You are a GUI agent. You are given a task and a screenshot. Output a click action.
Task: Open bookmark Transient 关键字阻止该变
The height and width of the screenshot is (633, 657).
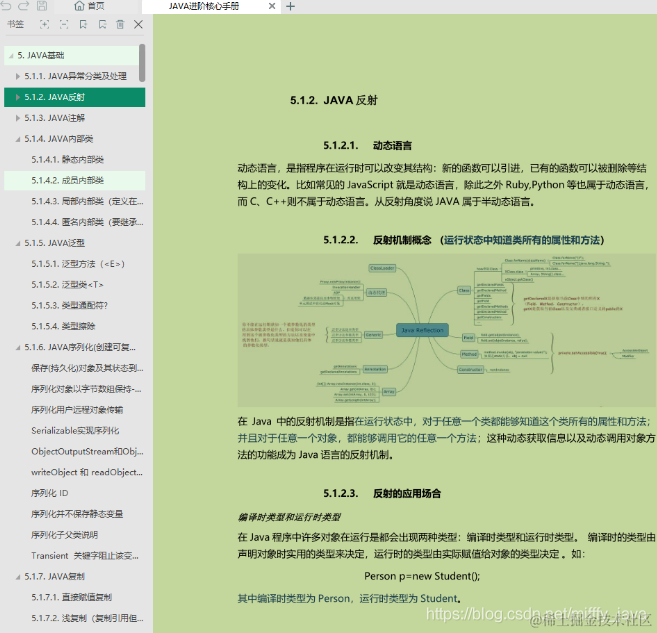85,556
